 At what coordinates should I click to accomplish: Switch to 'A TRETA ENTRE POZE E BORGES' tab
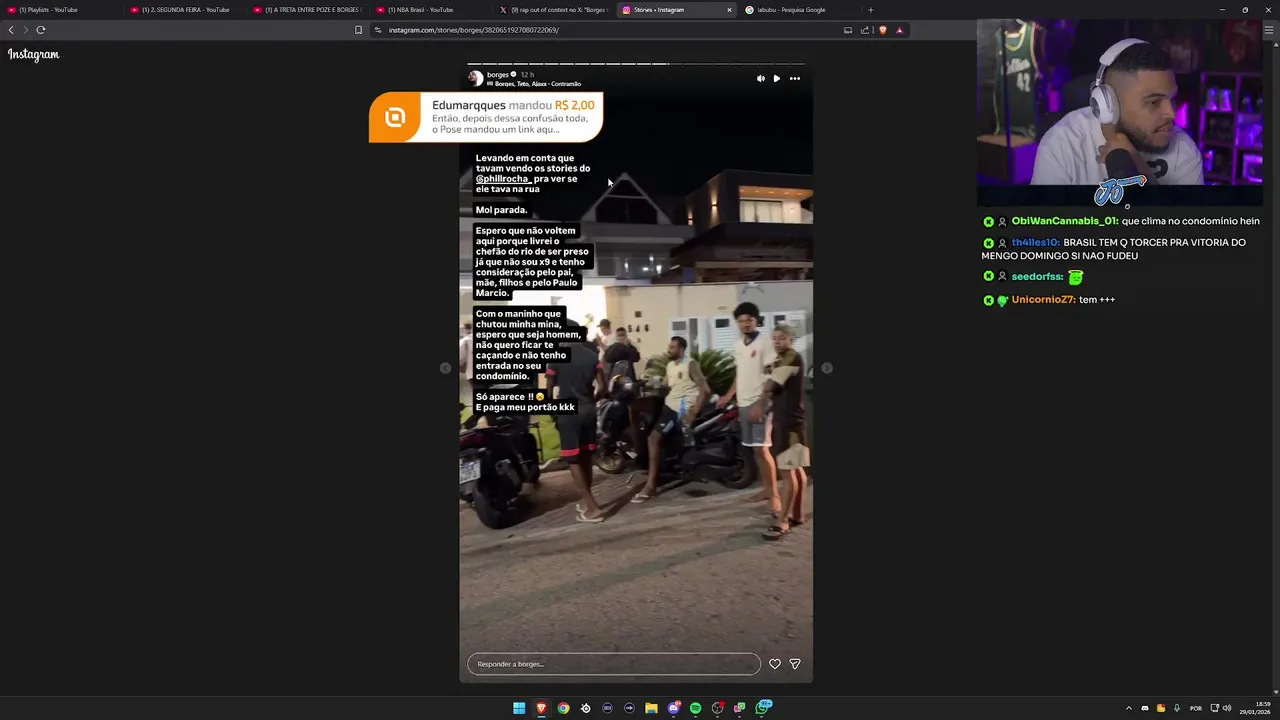[310, 10]
